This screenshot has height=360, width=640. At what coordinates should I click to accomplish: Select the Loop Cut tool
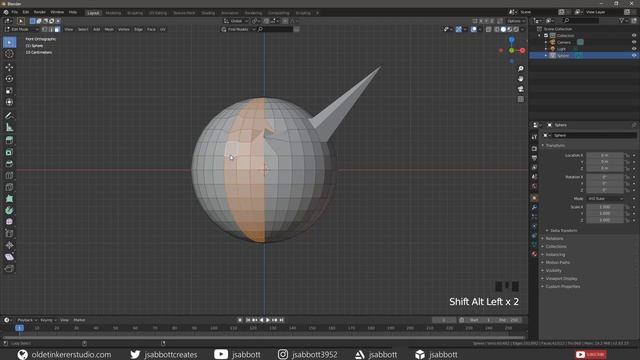[x=9, y=176]
